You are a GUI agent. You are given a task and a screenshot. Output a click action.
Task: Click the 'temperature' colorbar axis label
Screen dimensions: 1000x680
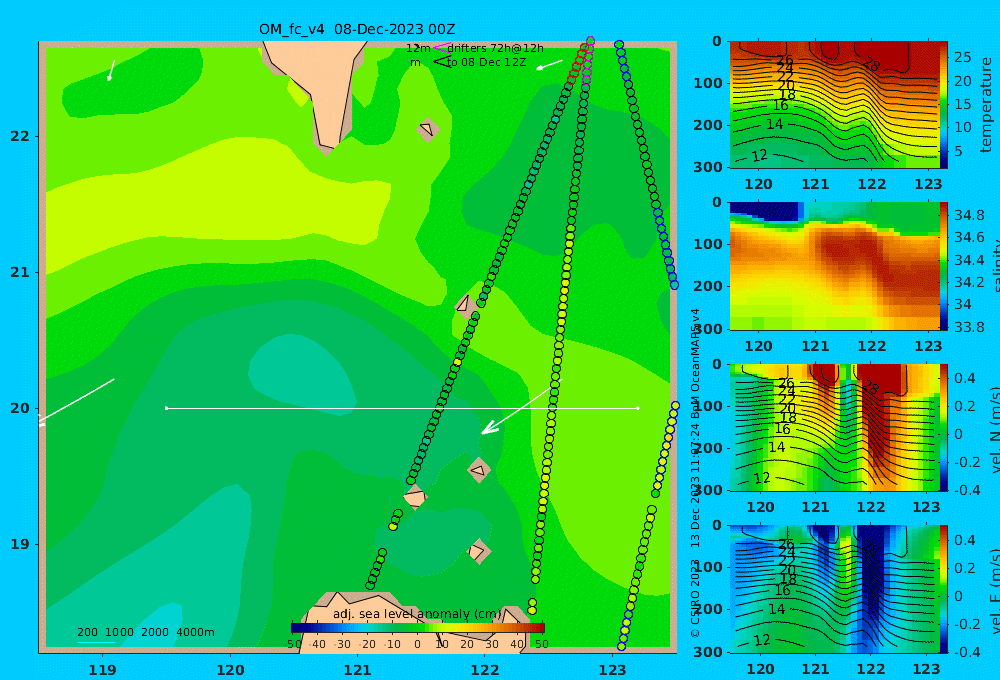pos(986,105)
